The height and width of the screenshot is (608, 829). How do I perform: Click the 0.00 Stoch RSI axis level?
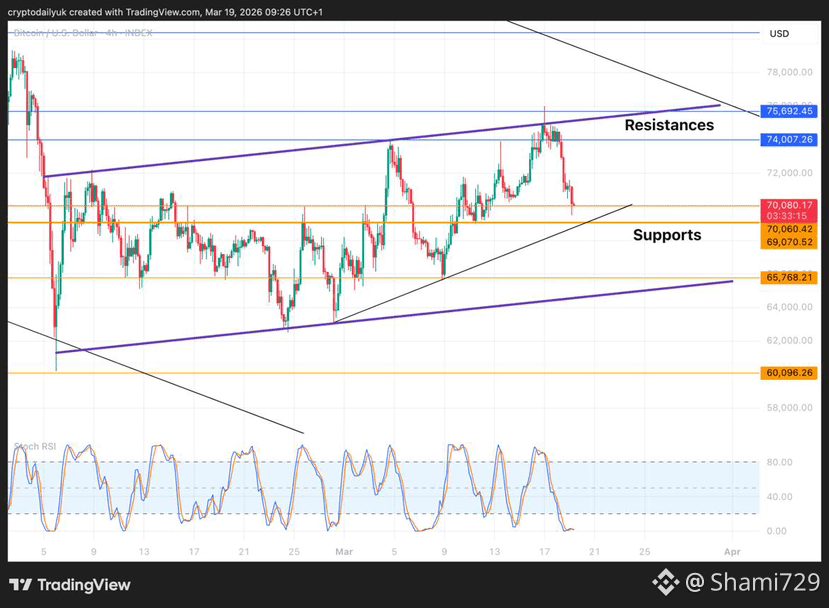[x=779, y=531]
